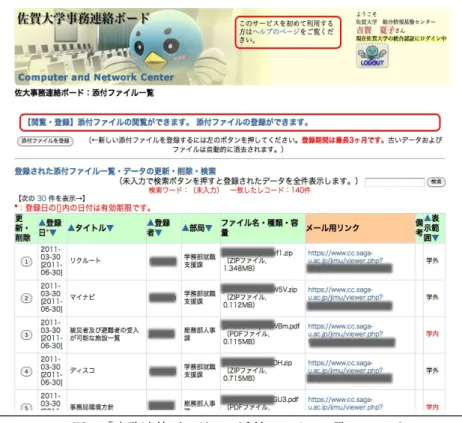Click 総務部人事課 in the 被災者及び避難者 row

[200, 334]
